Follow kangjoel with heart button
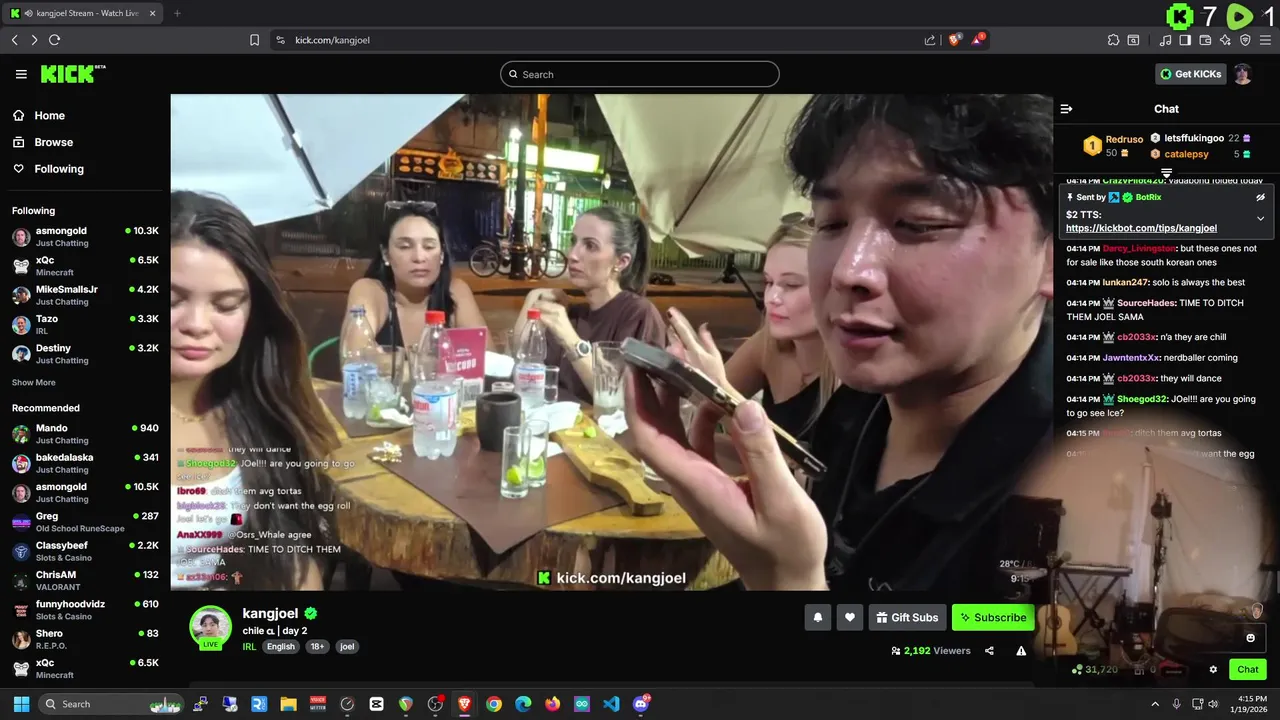 [850, 618]
